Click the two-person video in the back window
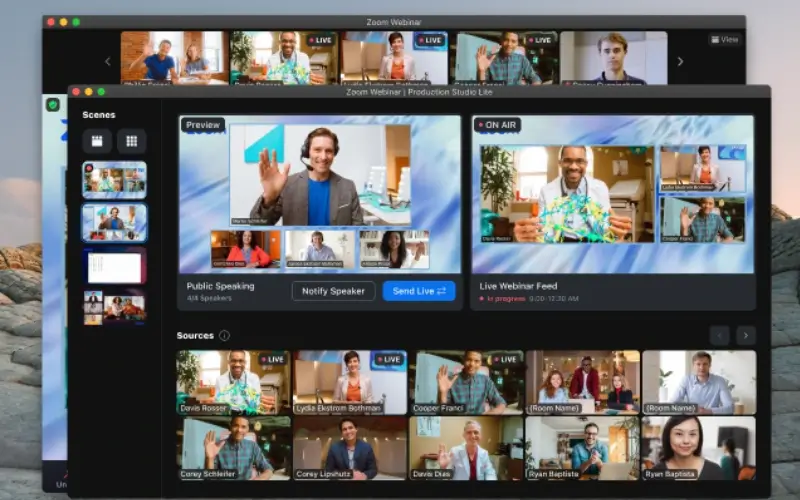 pos(174,58)
